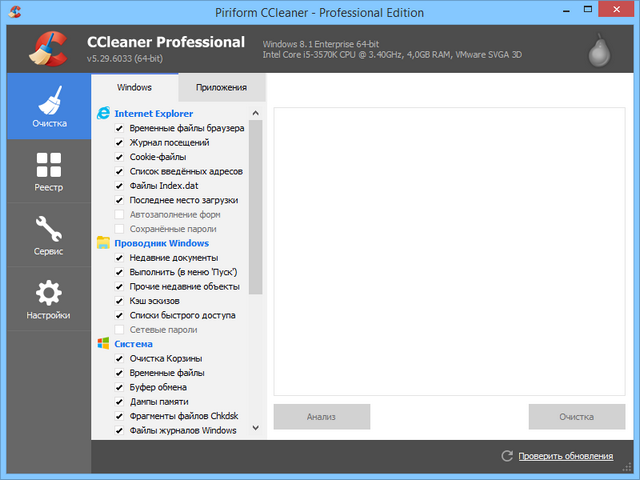Open the Настройки options section

coord(49,299)
